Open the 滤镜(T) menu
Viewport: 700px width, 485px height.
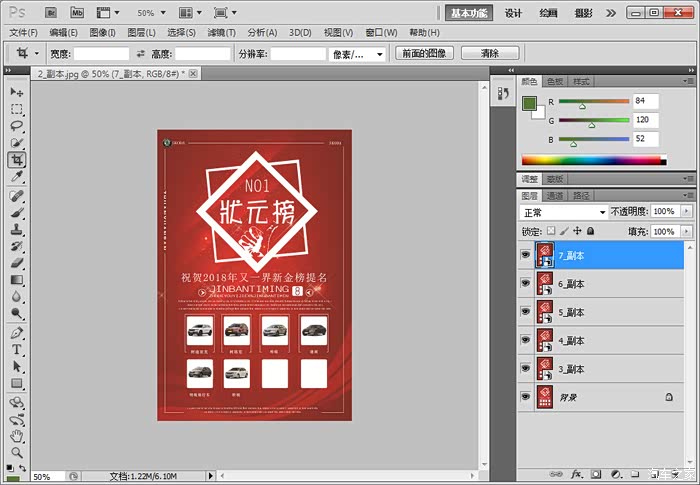pyautogui.click(x=220, y=32)
